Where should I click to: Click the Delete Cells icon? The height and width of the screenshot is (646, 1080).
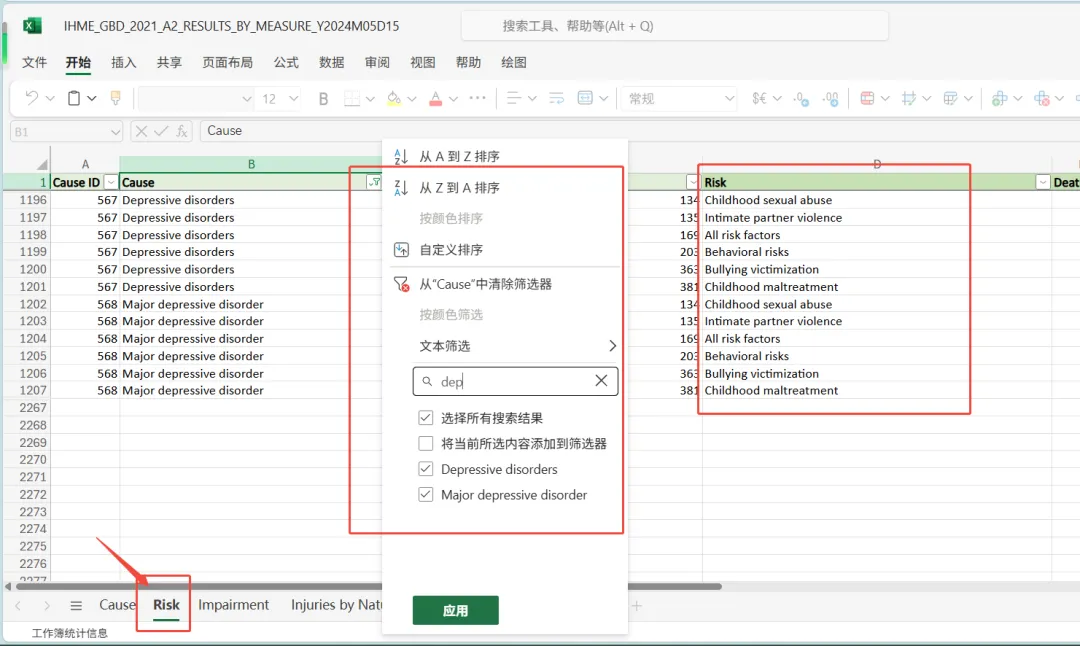1041,98
